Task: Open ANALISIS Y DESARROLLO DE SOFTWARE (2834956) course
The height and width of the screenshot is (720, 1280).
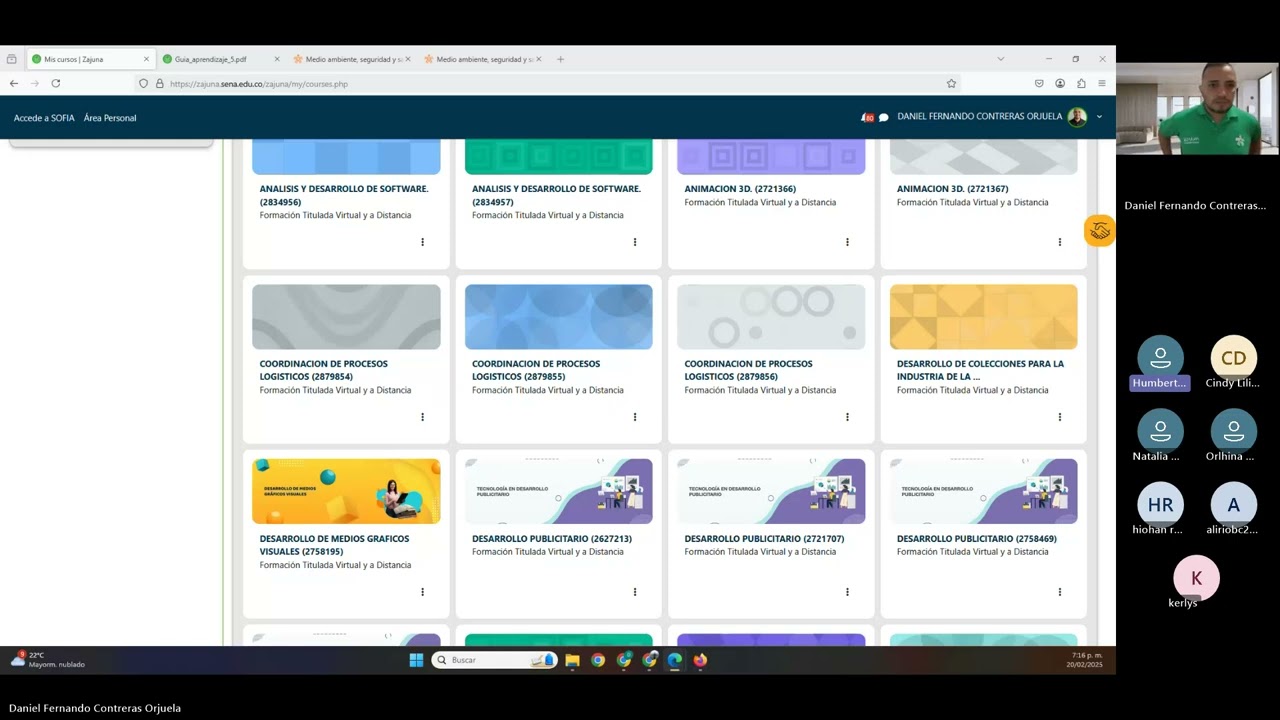Action: (x=344, y=195)
